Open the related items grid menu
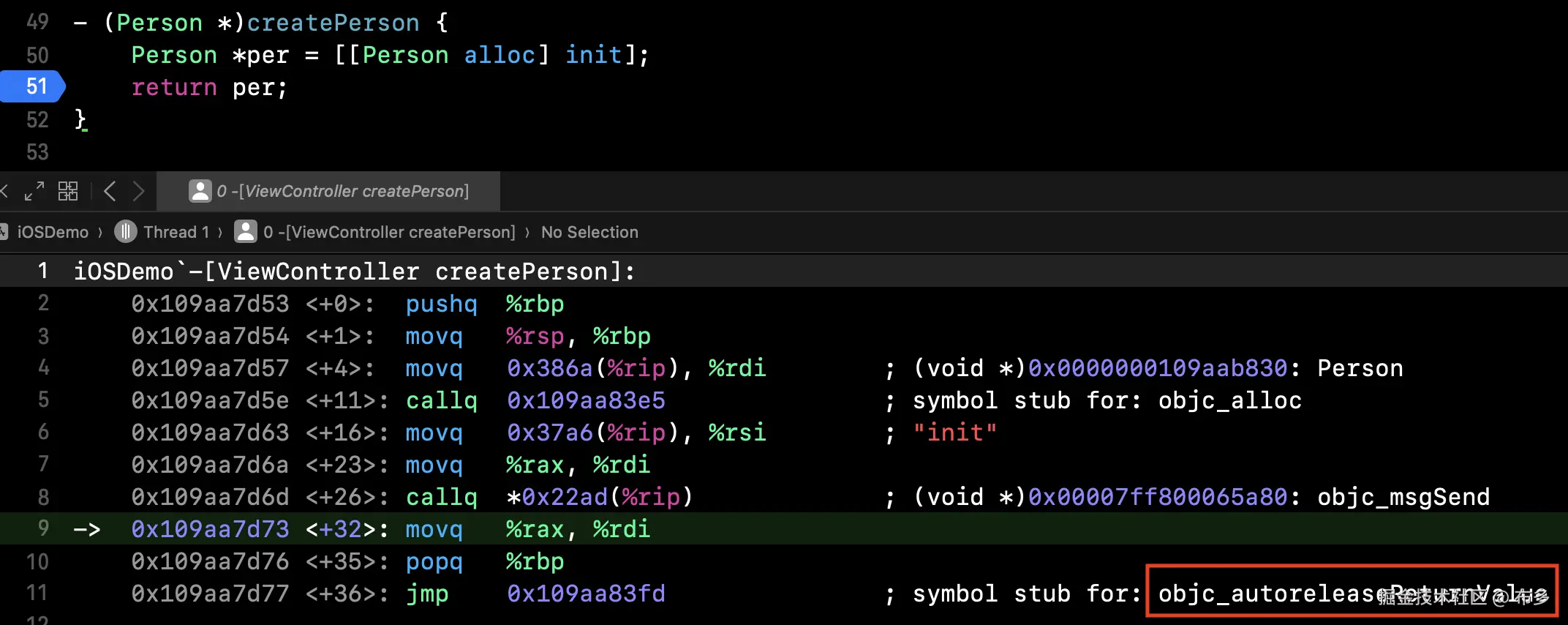The height and width of the screenshot is (625, 1568). tap(68, 191)
